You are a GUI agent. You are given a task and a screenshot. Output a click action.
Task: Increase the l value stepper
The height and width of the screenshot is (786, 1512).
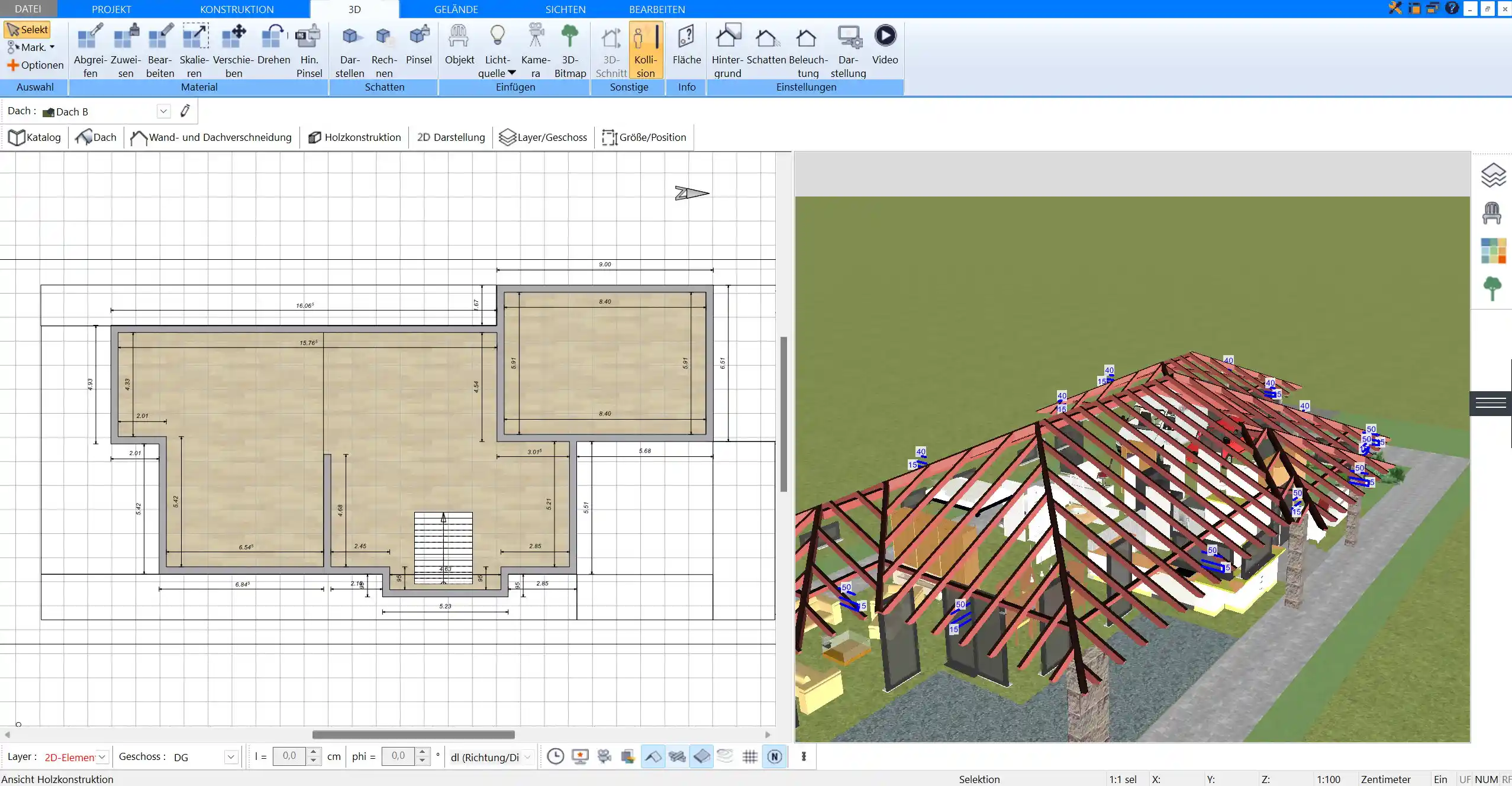click(314, 752)
